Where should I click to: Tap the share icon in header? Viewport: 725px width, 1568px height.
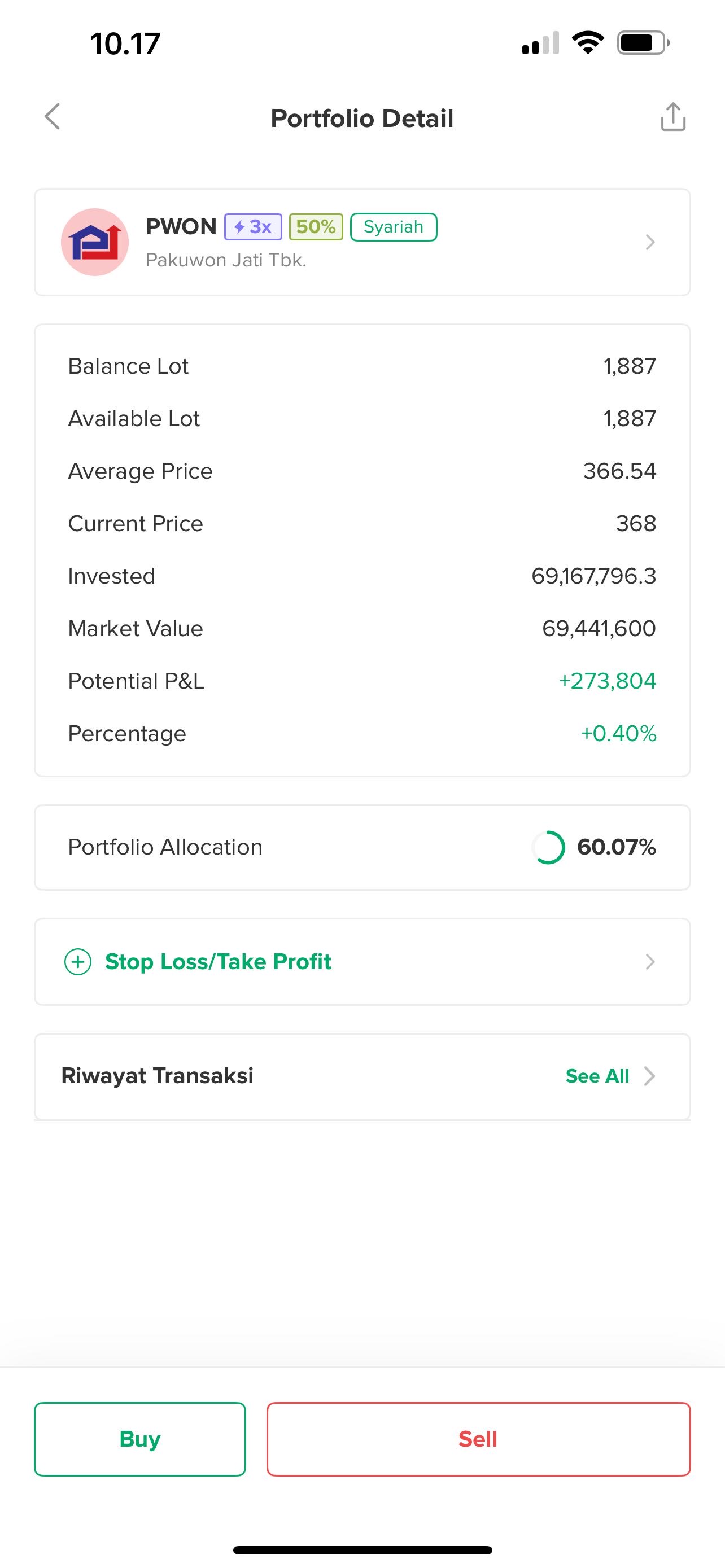pyautogui.click(x=672, y=117)
